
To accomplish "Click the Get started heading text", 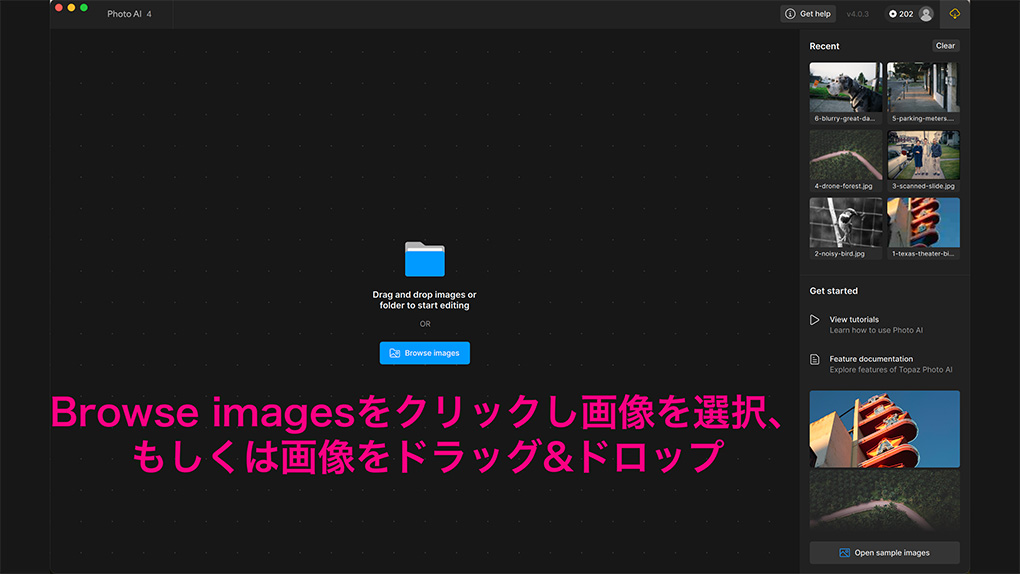I will pyautogui.click(x=833, y=291).
